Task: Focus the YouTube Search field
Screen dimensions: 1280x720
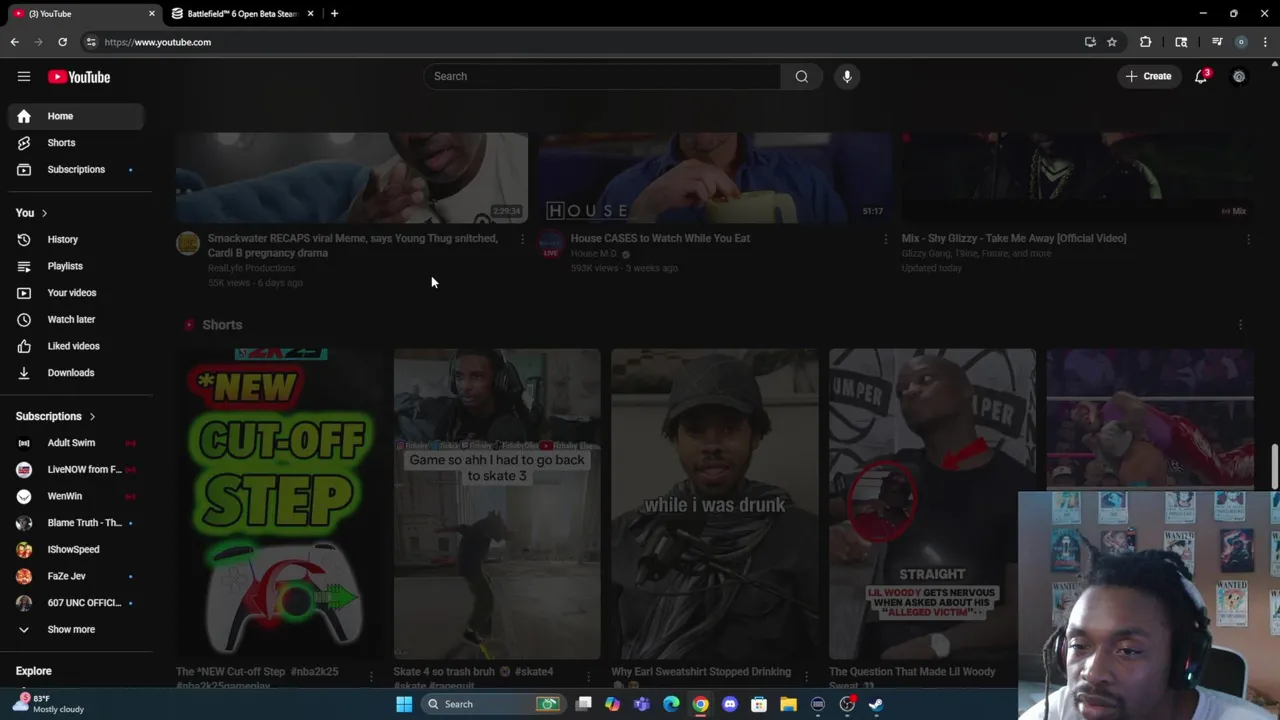Action: click(602, 76)
